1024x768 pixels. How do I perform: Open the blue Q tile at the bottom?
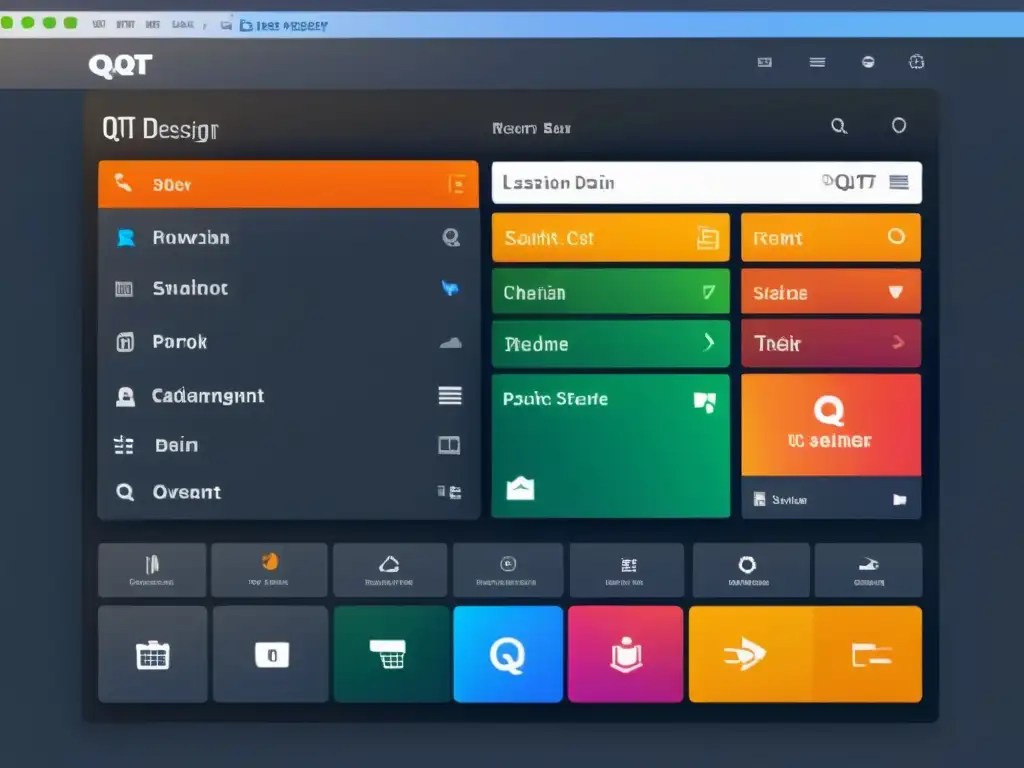coord(507,653)
